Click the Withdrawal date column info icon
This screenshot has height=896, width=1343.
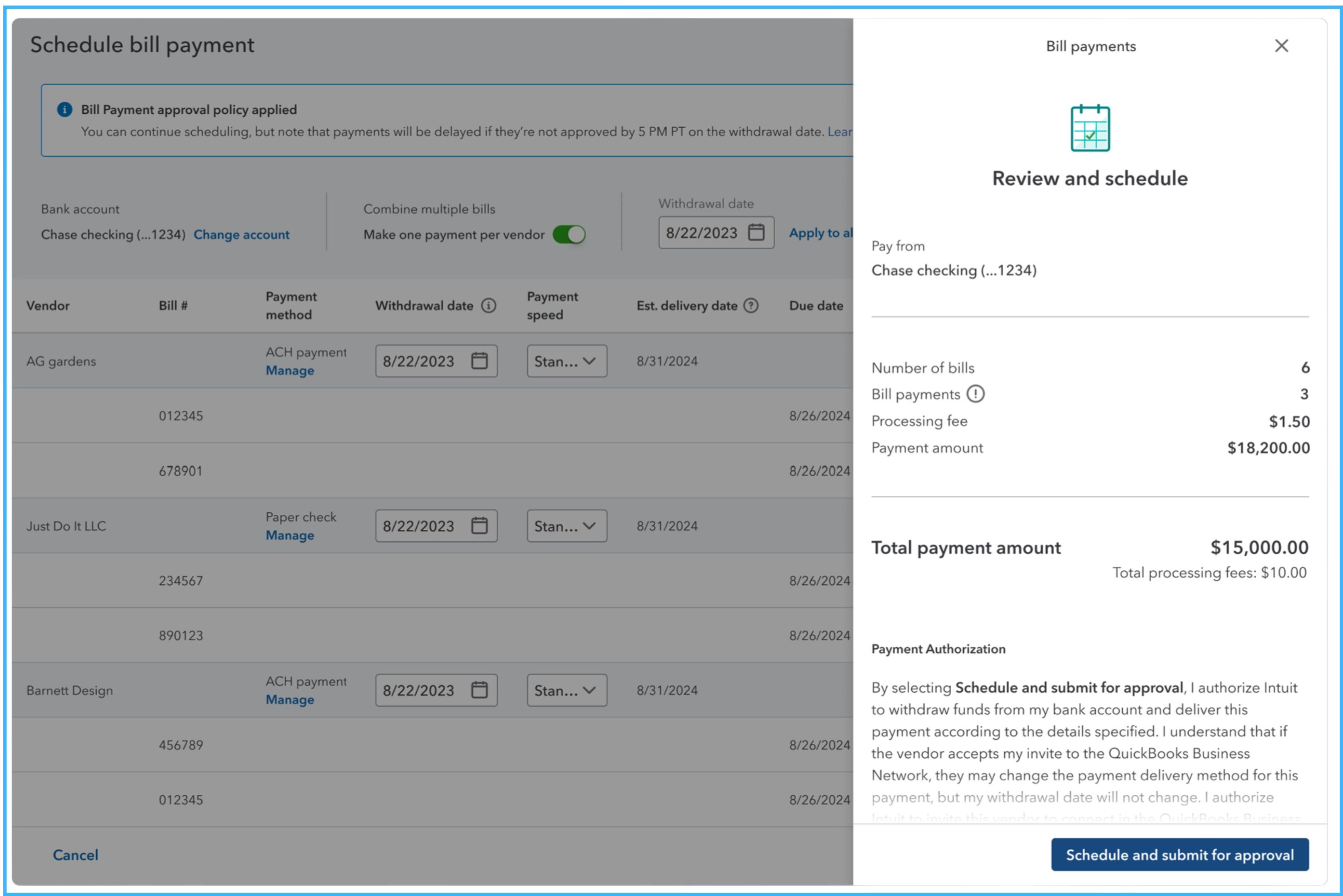(488, 306)
